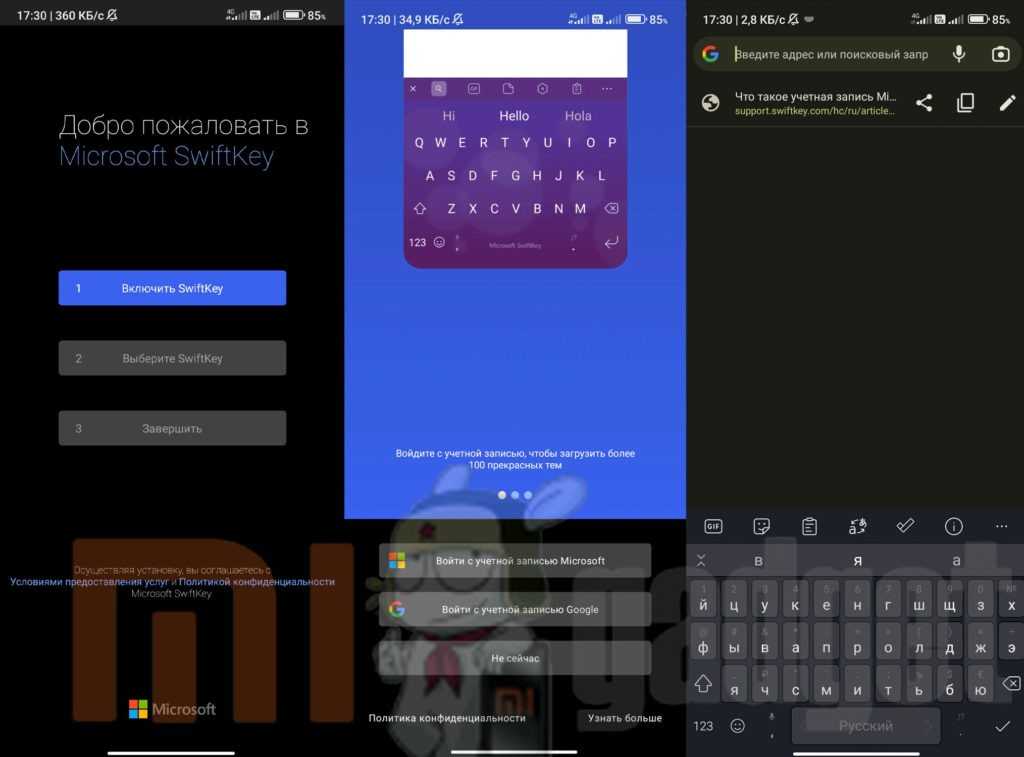This screenshot has width=1024, height=757.
Task: Expand the three-dots toolbar overflow menu
Action: tap(1001, 526)
